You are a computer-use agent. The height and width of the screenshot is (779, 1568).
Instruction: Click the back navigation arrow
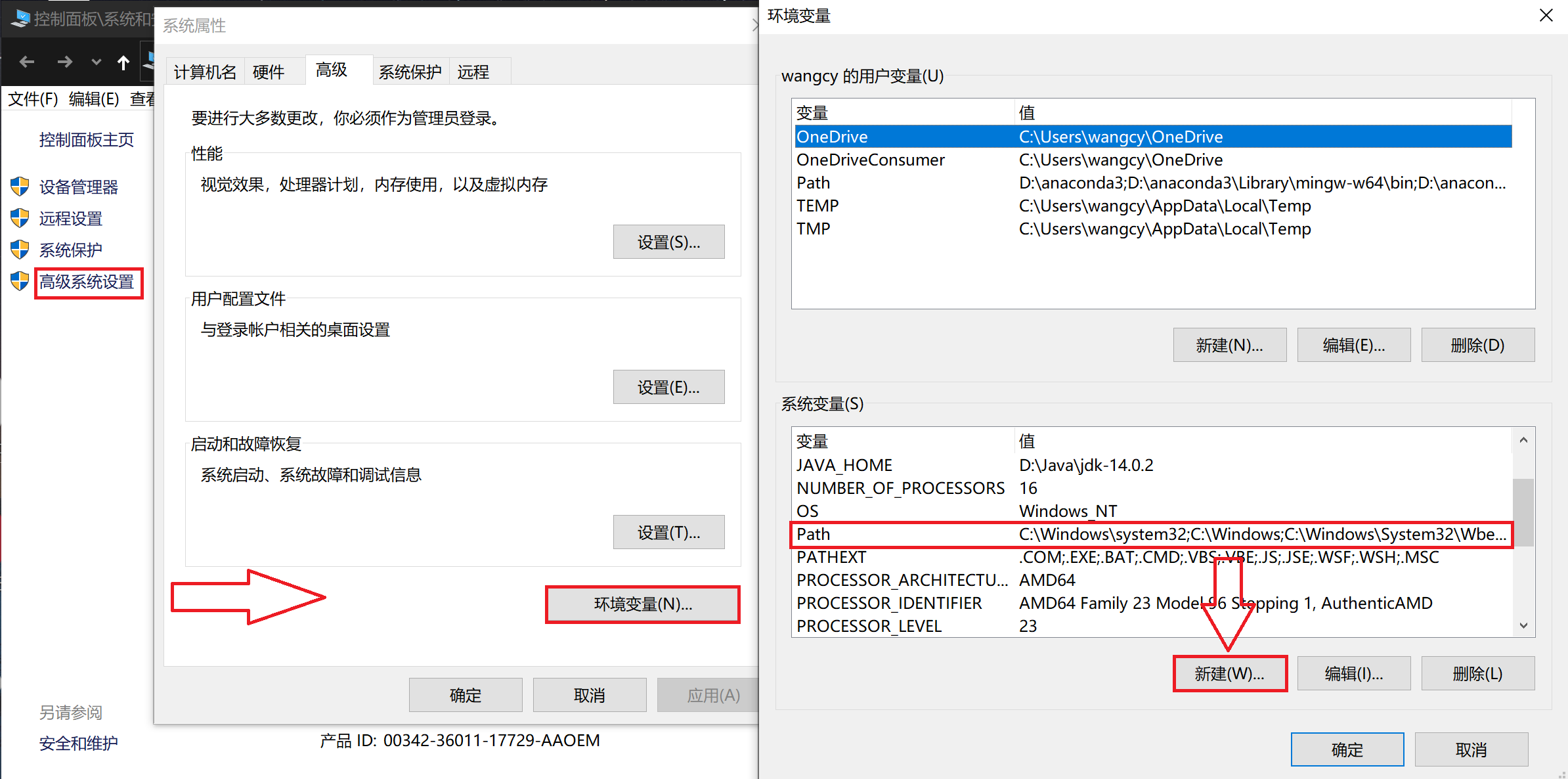pyautogui.click(x=27, y=62)
